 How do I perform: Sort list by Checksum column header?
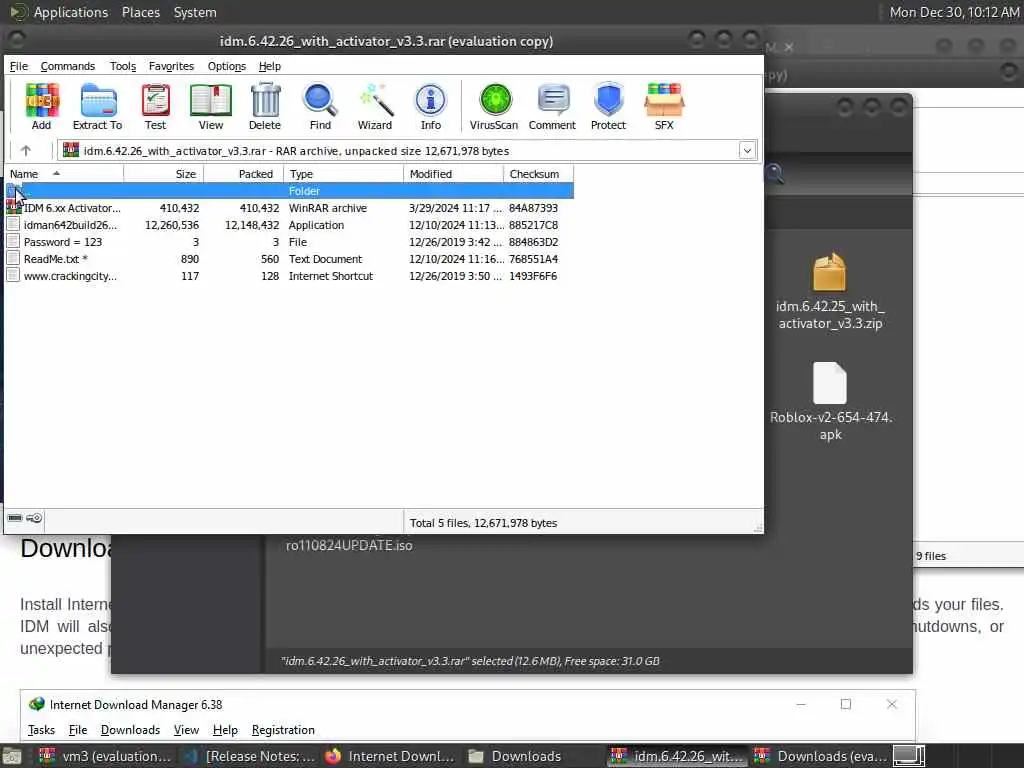click(x=538, y=174)
